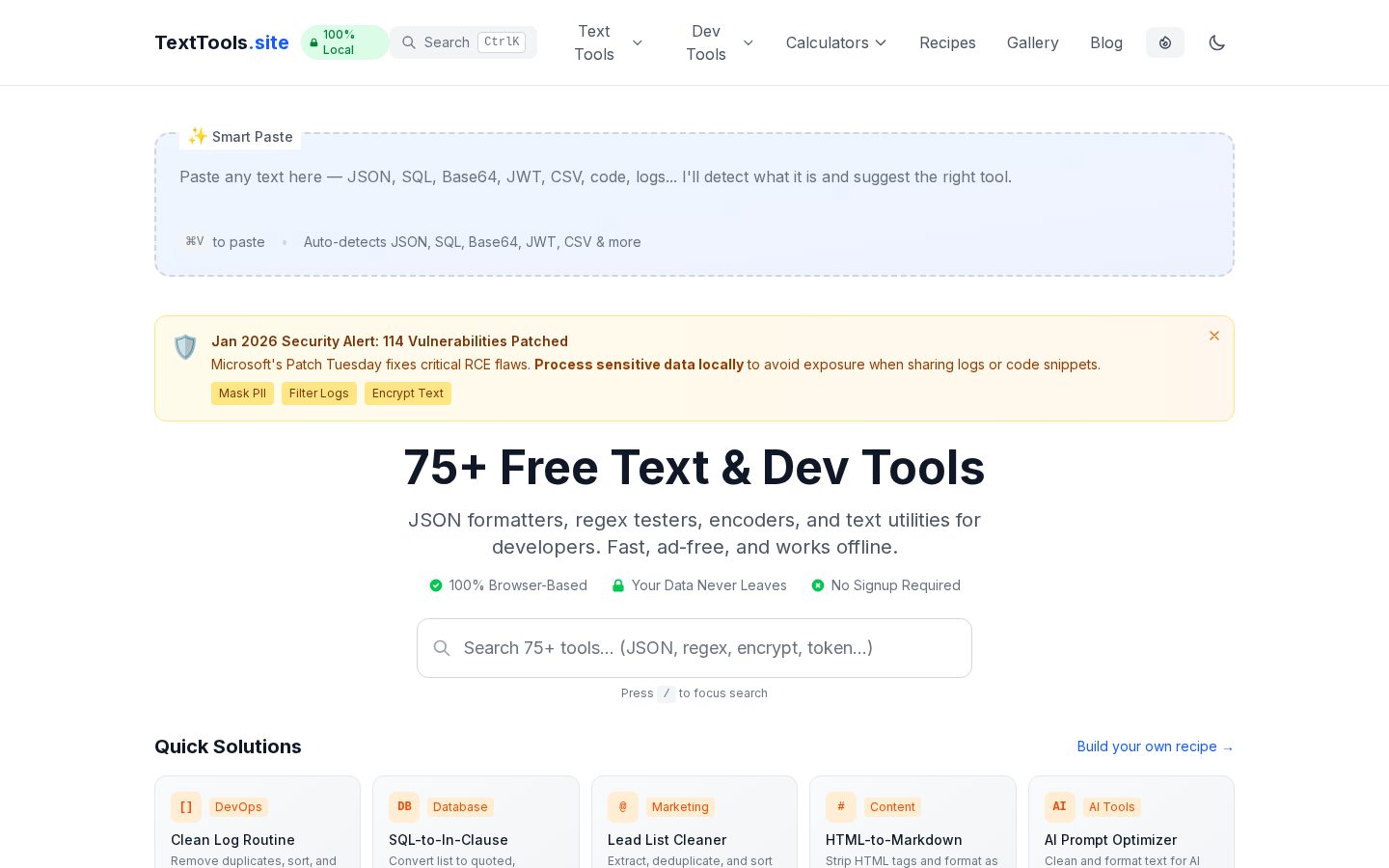Image resolution: width=1389 pixels, height=868 pixels.
Task: Click the DB database icon
Action: pyautogui.click(x=404, y=807)
